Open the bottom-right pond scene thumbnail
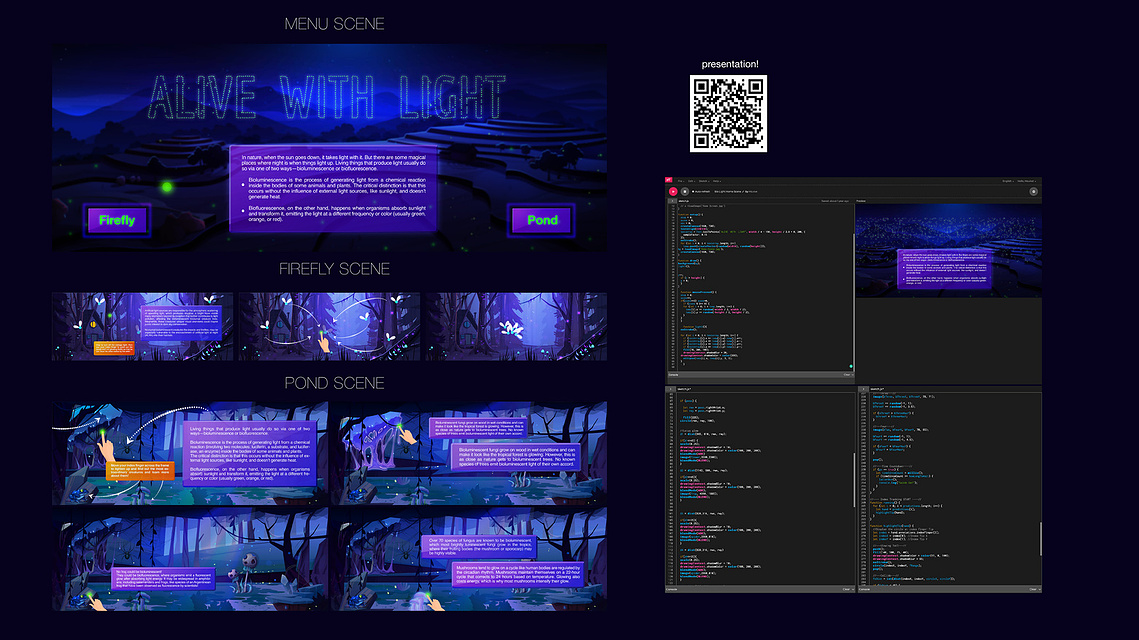The image size is (1139, 640). (x=469, y=559)
